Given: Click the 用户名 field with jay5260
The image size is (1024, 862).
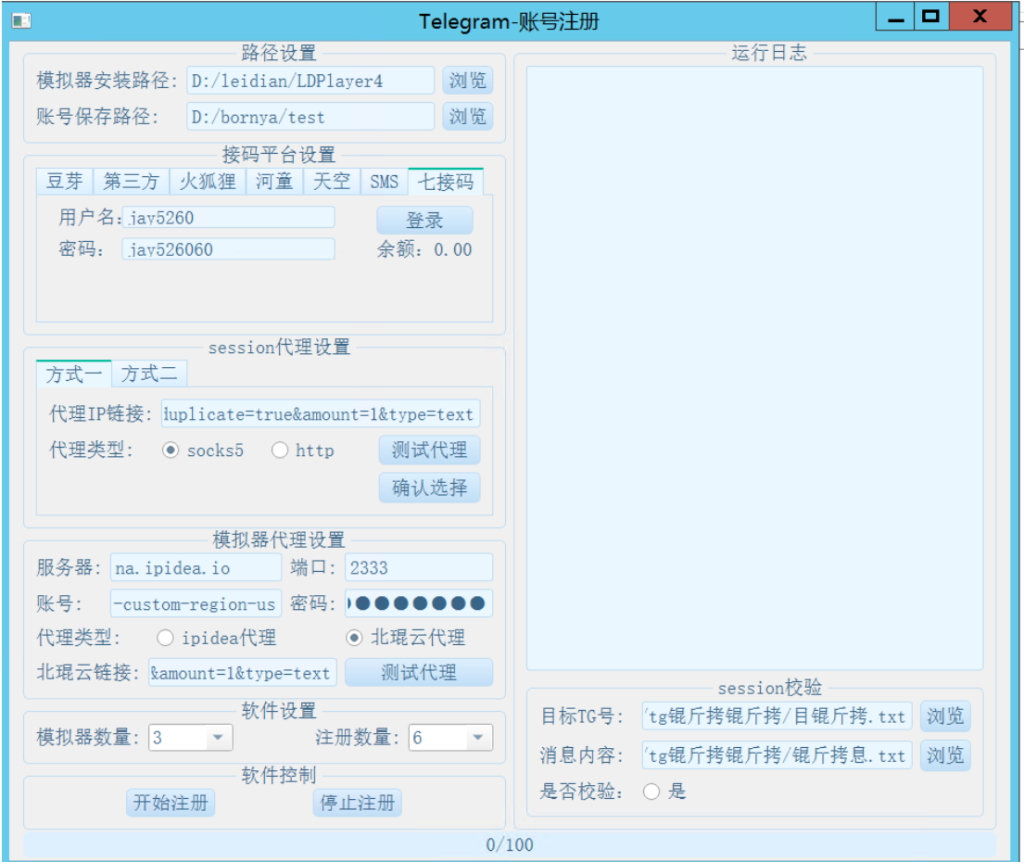Looking at the screenshot, I should [x=229, y=217].
